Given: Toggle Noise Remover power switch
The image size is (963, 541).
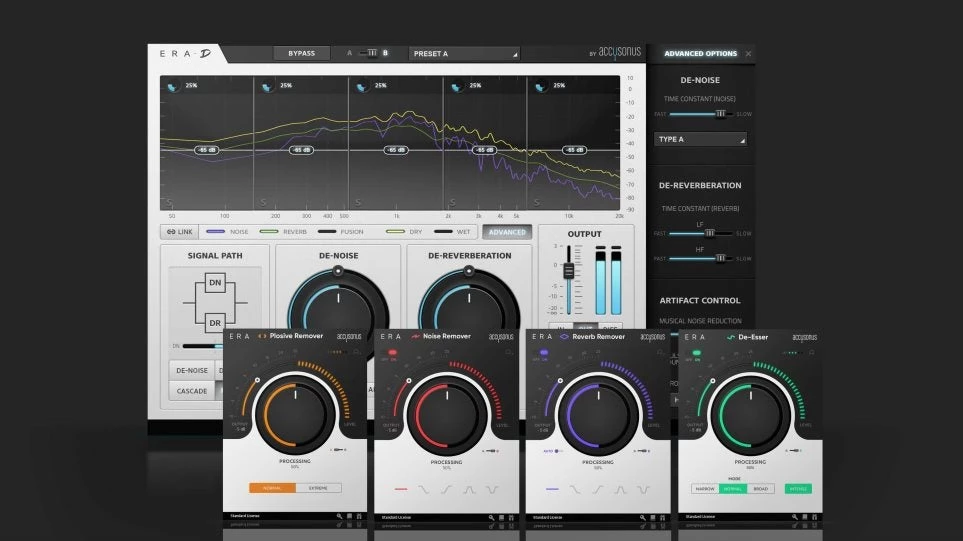Looking at the screenshot, I should click(392, 353).
